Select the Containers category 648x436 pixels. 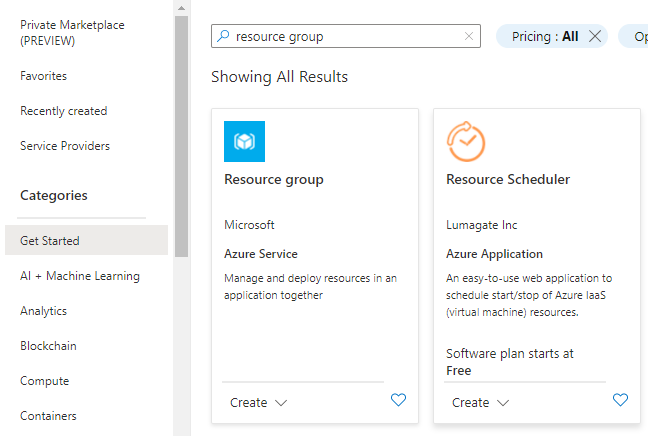click(48, 416)
